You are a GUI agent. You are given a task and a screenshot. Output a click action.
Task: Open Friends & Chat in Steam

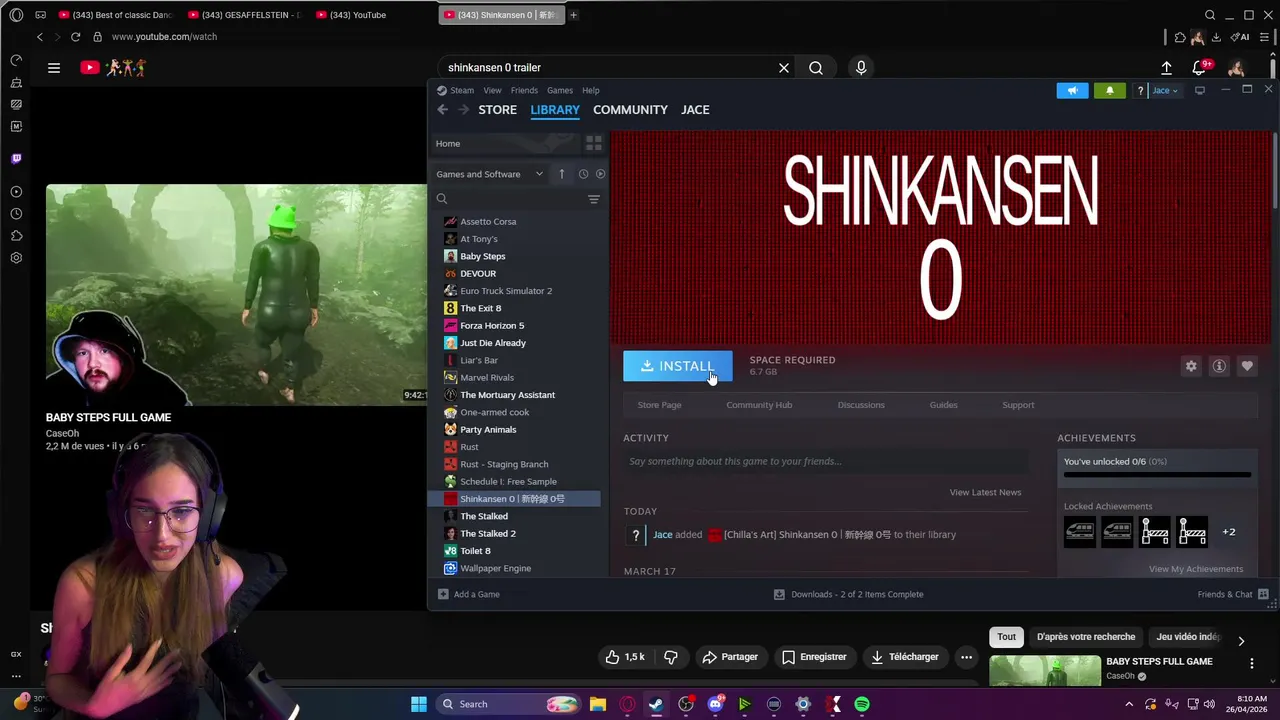pyautogui.click(x=1233, y=594)
